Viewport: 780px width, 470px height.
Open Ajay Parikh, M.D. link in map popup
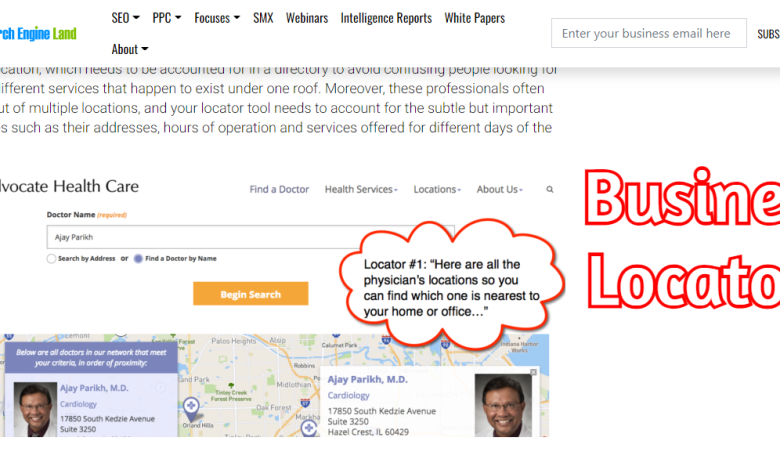click(x=368, y=379)
